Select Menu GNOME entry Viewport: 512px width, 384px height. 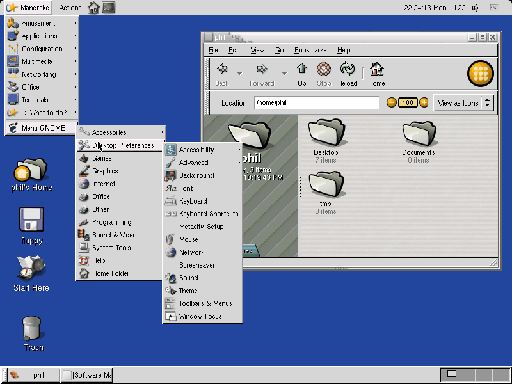point(42,128)
